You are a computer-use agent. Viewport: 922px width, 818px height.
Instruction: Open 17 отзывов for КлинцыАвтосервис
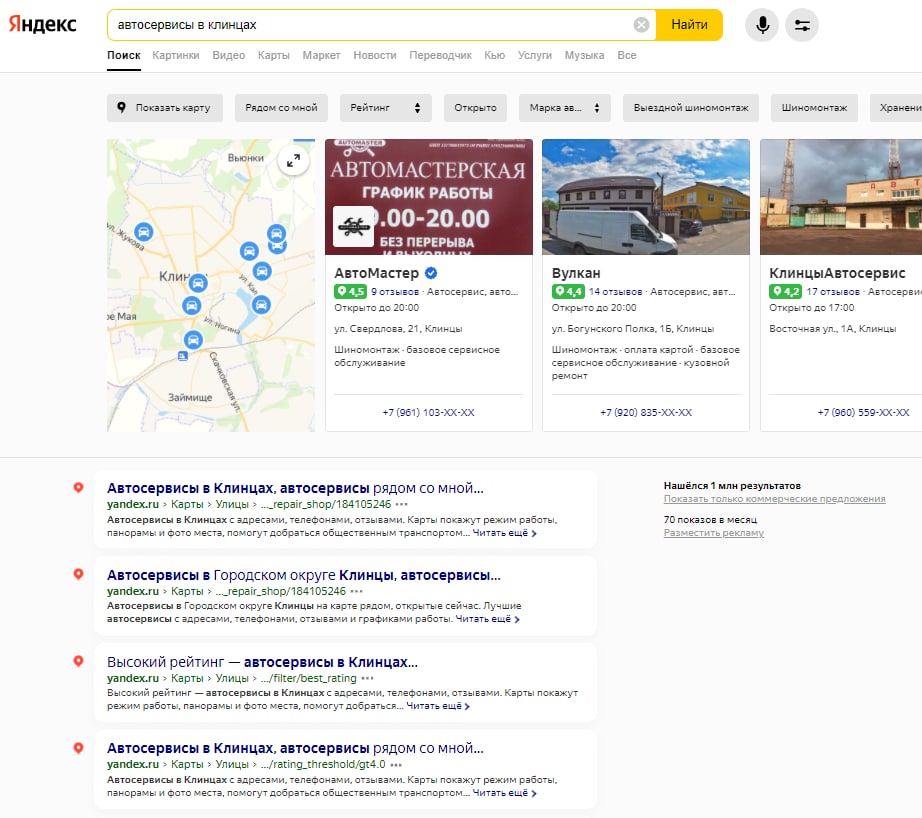[833, 292]
